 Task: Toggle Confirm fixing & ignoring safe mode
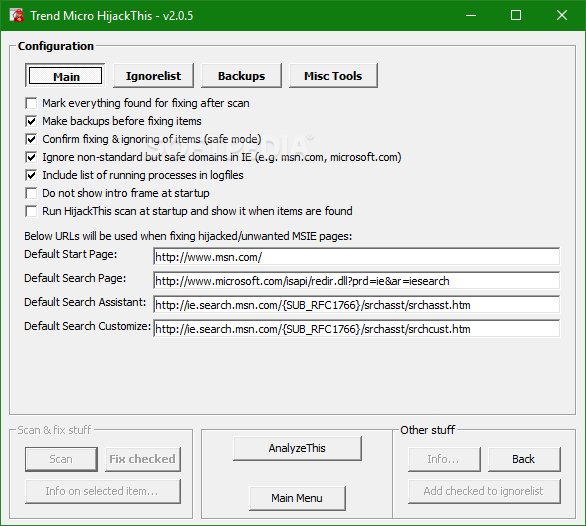31,139
